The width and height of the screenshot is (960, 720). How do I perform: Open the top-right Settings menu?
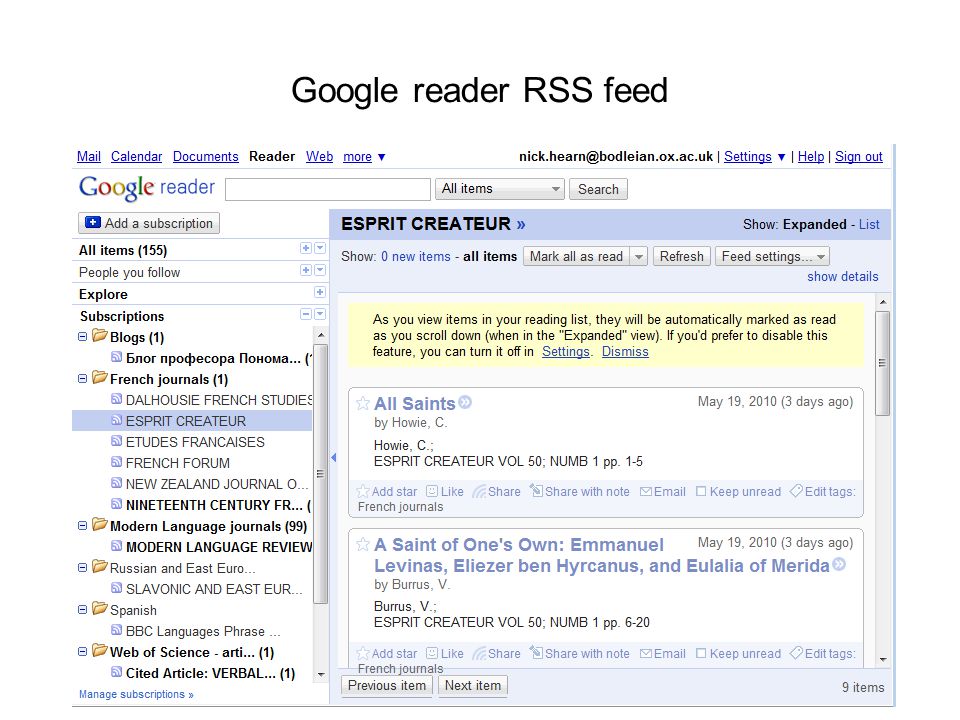pos(754,157)
